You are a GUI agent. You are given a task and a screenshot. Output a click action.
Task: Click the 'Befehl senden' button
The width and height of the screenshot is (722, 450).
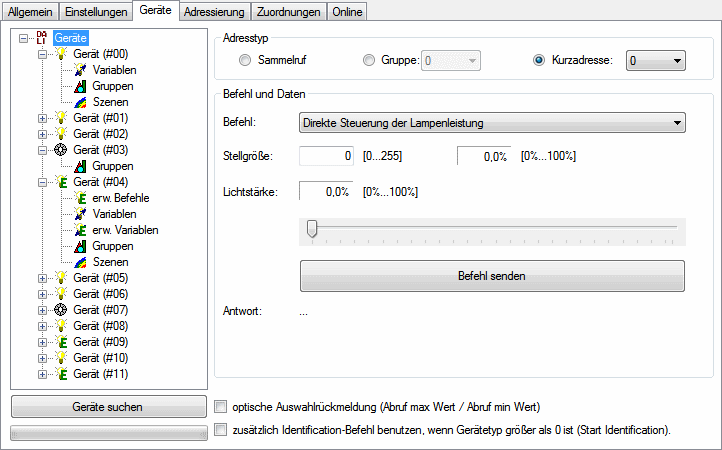click(492, 275)
